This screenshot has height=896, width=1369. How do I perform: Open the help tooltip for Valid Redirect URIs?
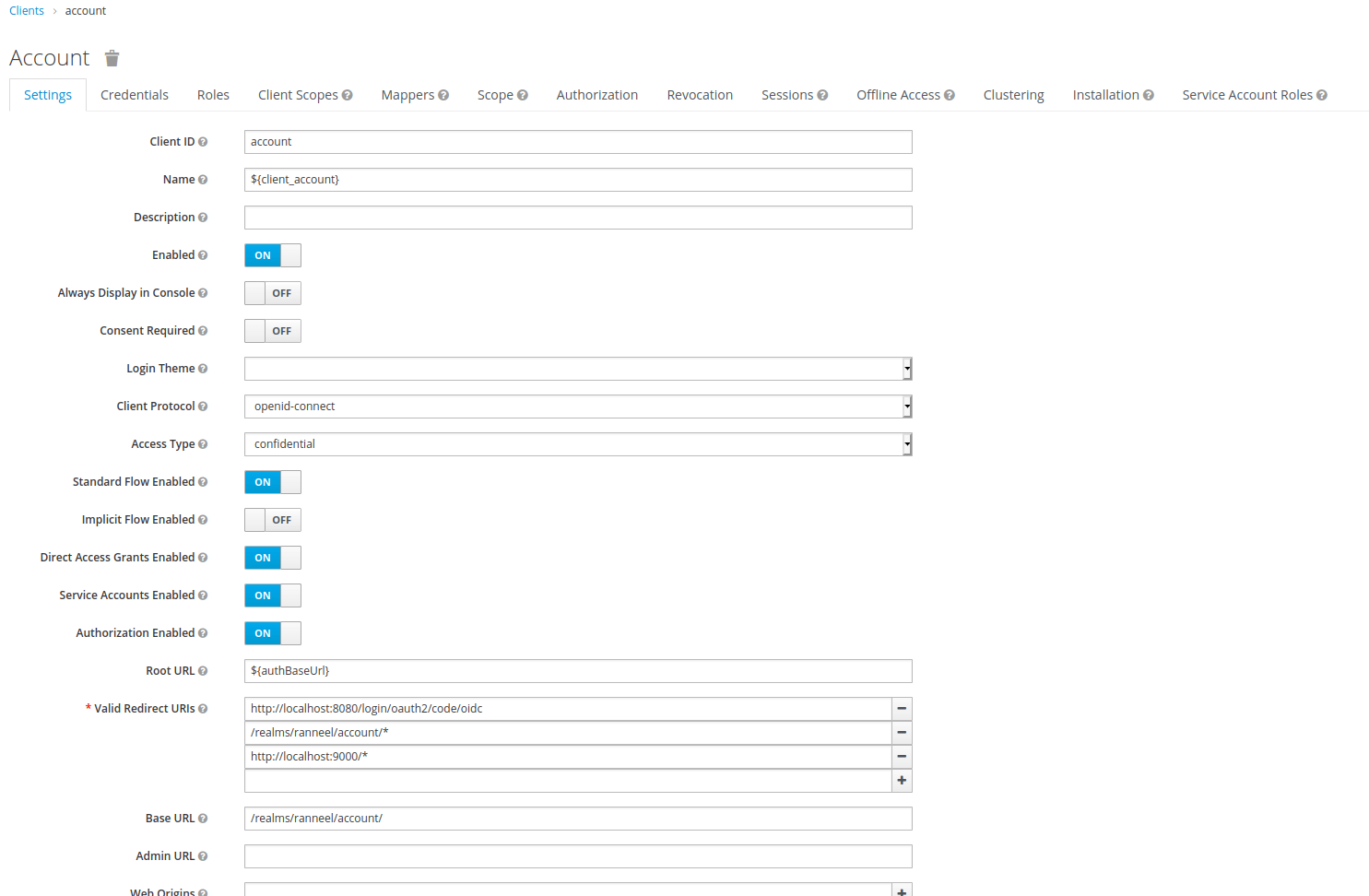[x=202, y=708]
